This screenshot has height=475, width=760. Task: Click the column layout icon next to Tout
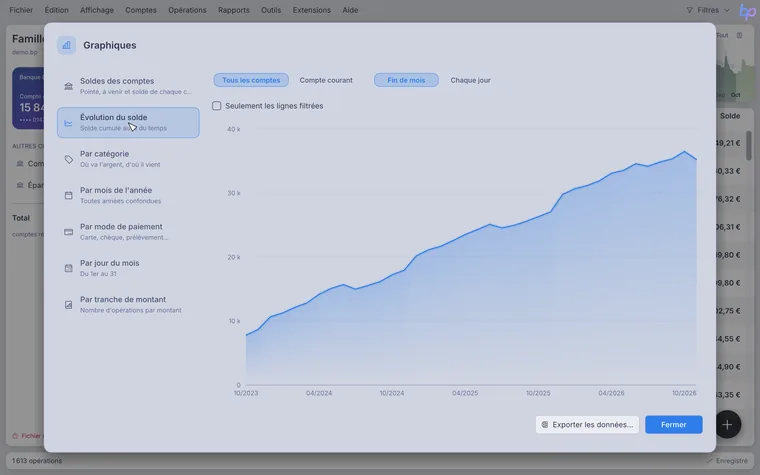click(739, 35)
